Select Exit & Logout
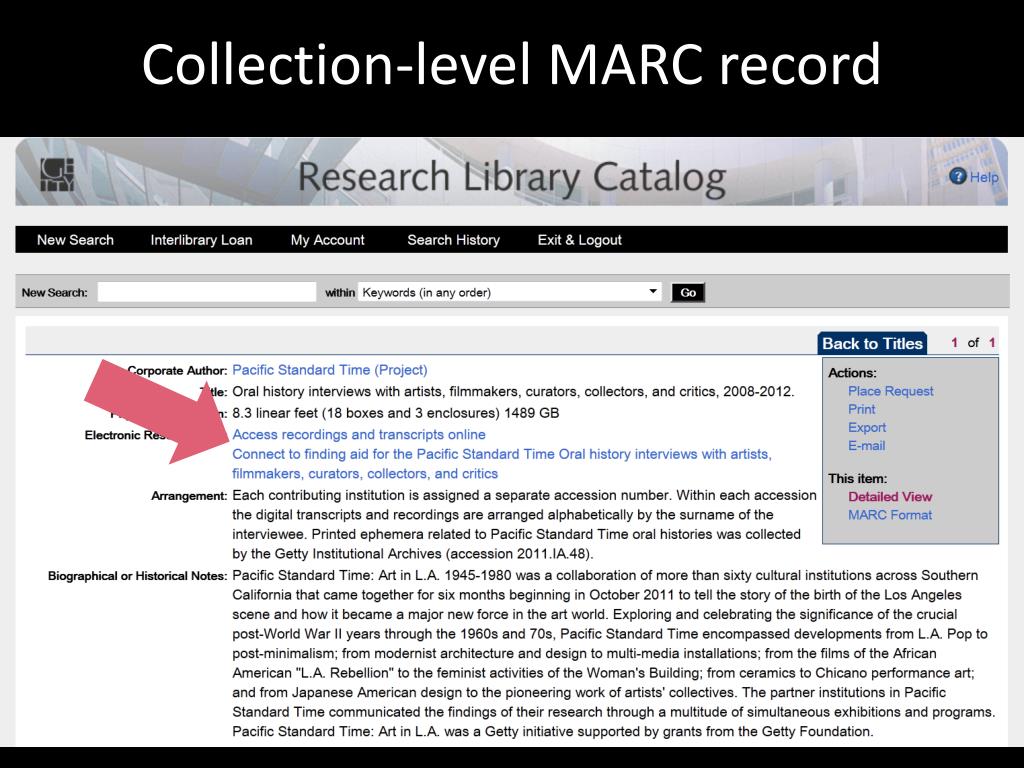 coord(579,240)
